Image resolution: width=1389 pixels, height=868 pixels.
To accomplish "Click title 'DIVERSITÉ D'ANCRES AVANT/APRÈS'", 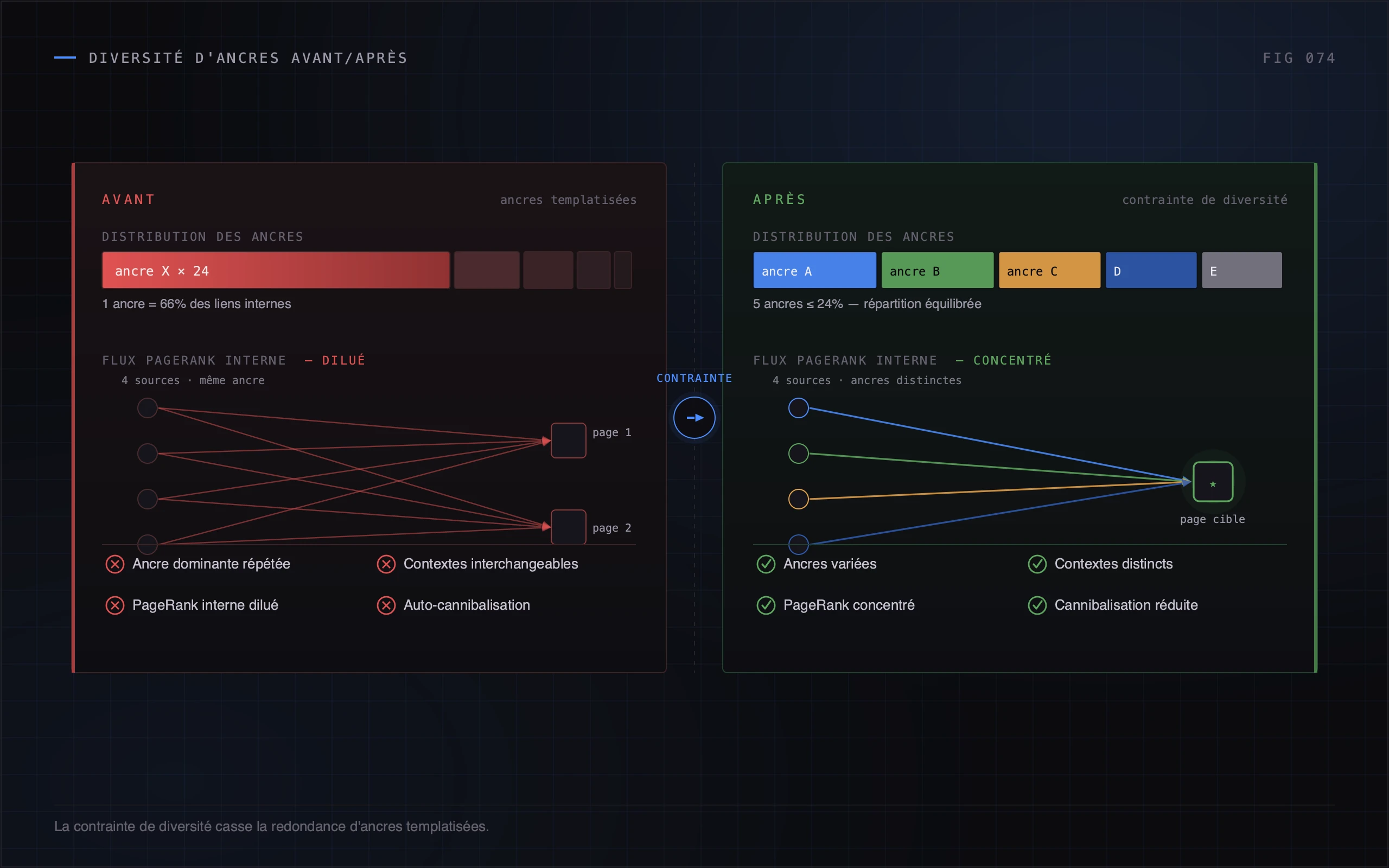I will (248, 58).
